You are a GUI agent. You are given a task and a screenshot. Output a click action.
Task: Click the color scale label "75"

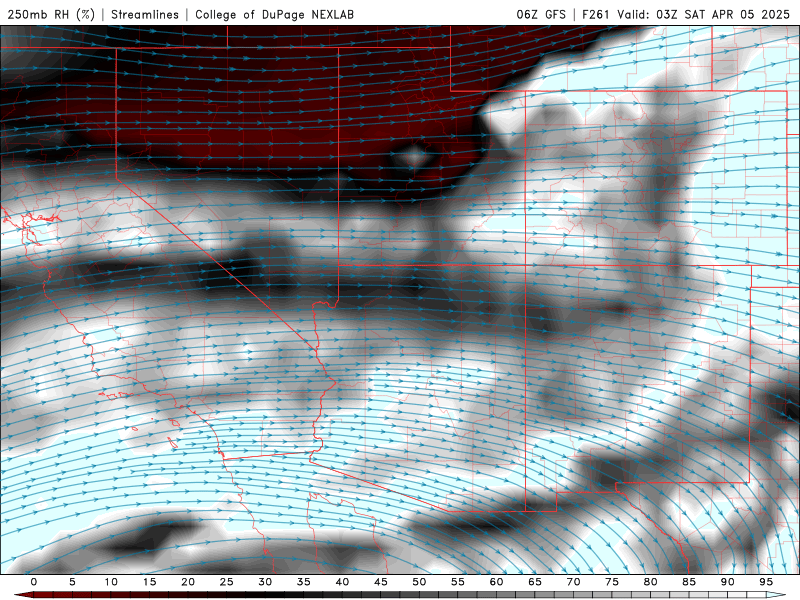[x=612, y=582]
